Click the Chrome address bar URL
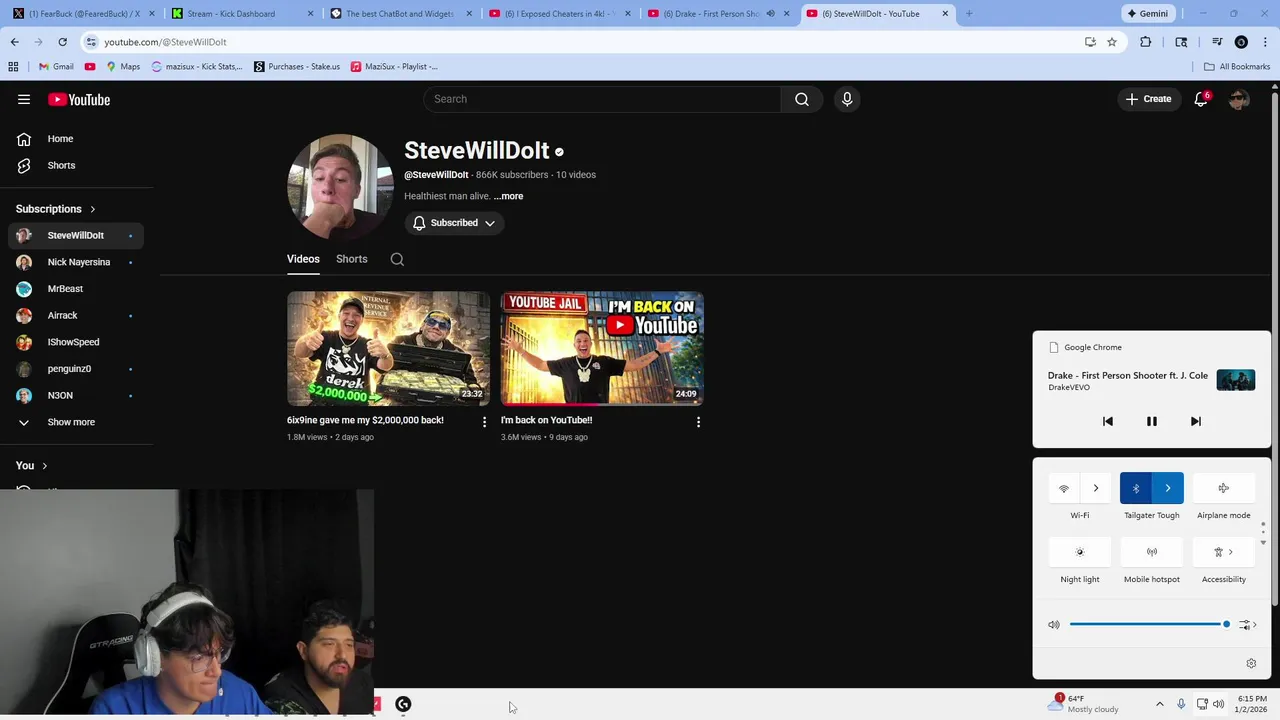This screenshot has height=720, width=1280. pos(166,42)
